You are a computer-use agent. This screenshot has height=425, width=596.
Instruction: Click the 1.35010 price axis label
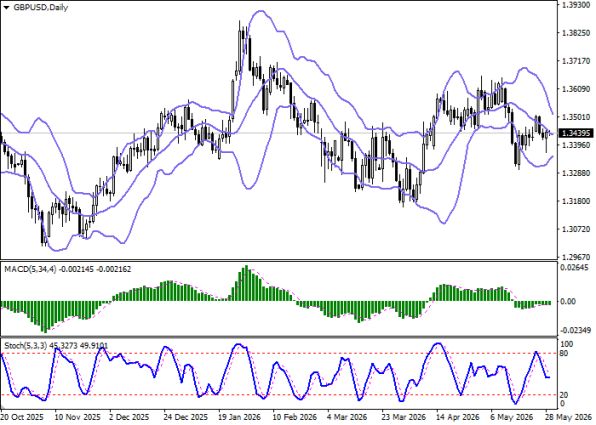[x=575, y=117]
